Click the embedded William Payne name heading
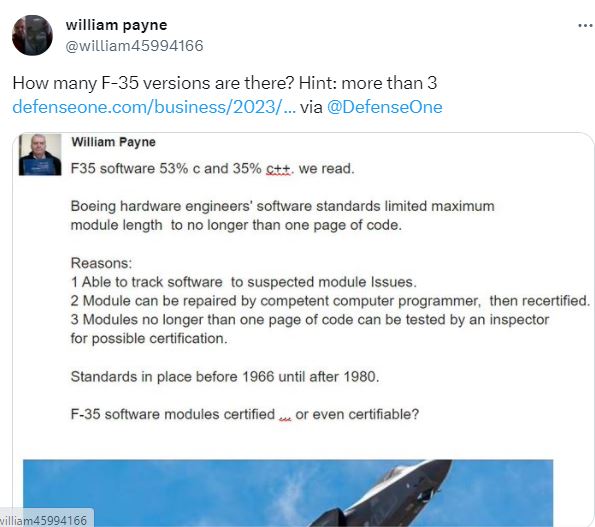This screenshot has height=527, width=595. click(x=113, y=142)
